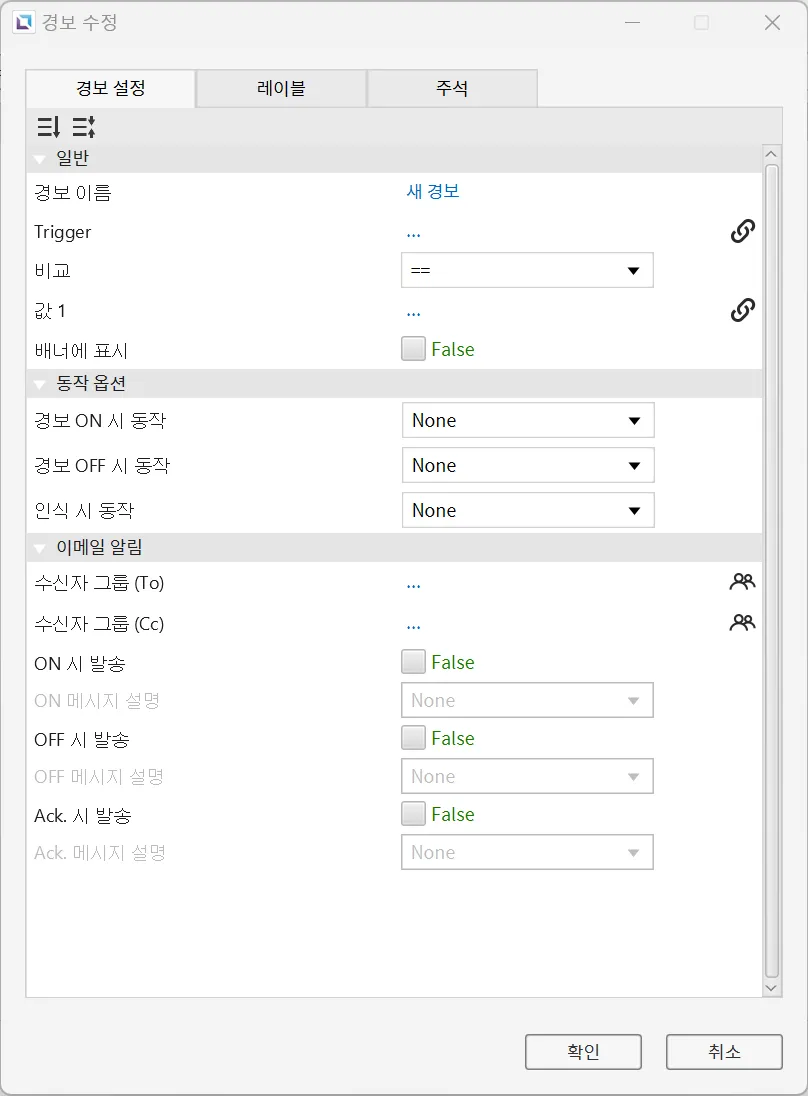Image resolution: width=808 pixels, height=1096 pixels.
Task: Open recipient group picker for Cc
Action: click(742, 622)
